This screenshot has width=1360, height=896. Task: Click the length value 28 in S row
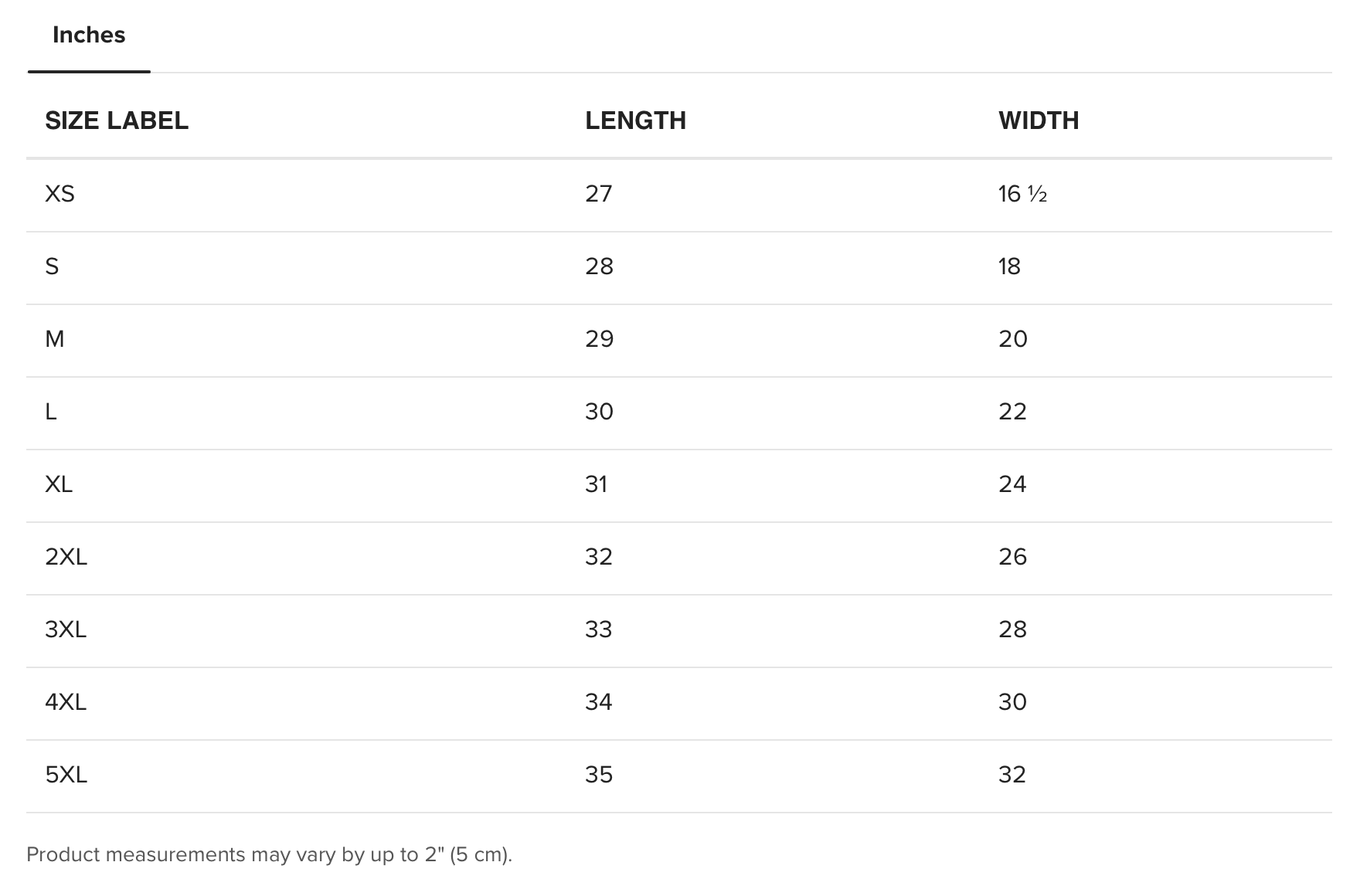[599, 266]
